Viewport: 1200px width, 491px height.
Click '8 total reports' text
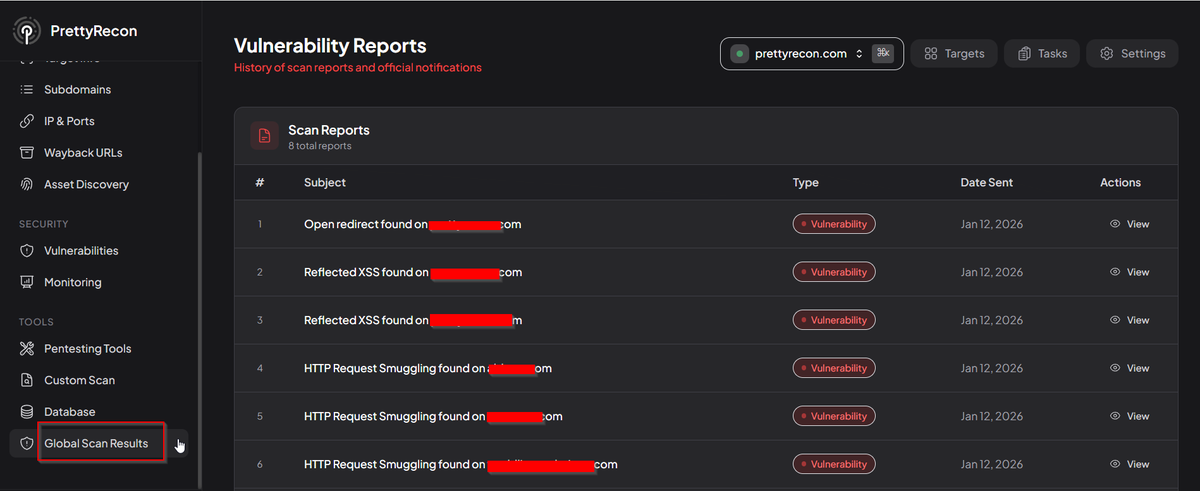click(x=320, y=146)
